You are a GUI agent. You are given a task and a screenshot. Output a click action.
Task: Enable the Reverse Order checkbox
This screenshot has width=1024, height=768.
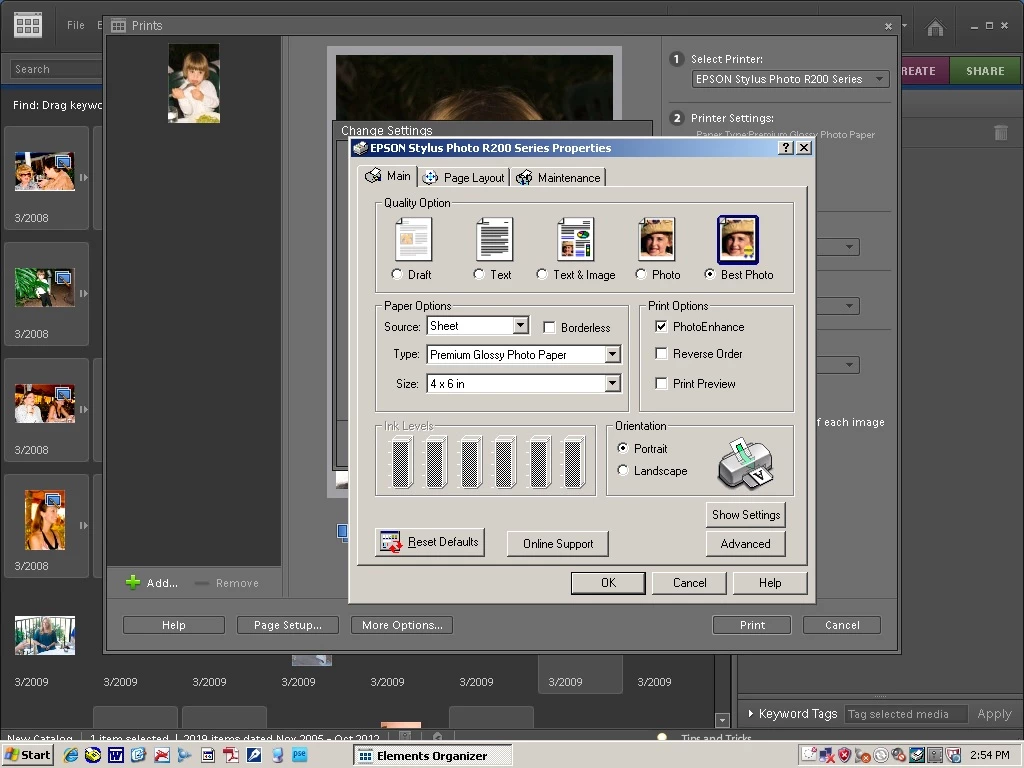tap(661, 353)
